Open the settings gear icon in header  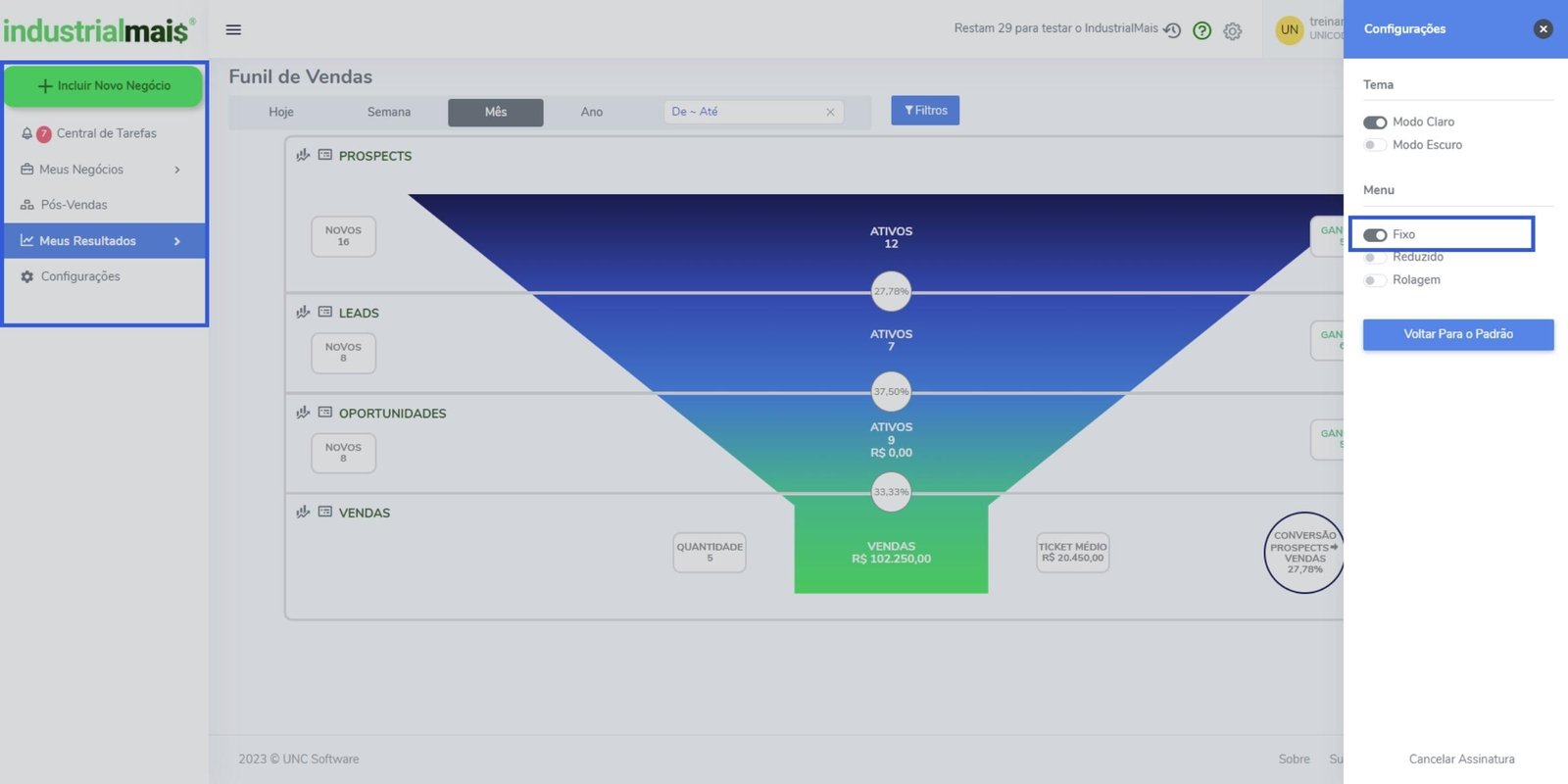1233,31
